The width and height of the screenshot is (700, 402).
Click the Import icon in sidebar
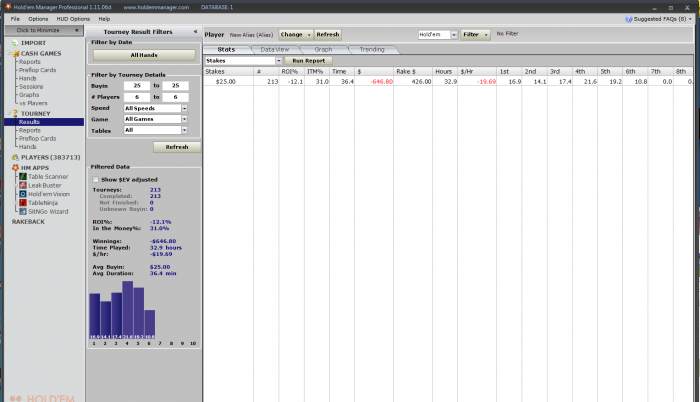tap(15, 43)
